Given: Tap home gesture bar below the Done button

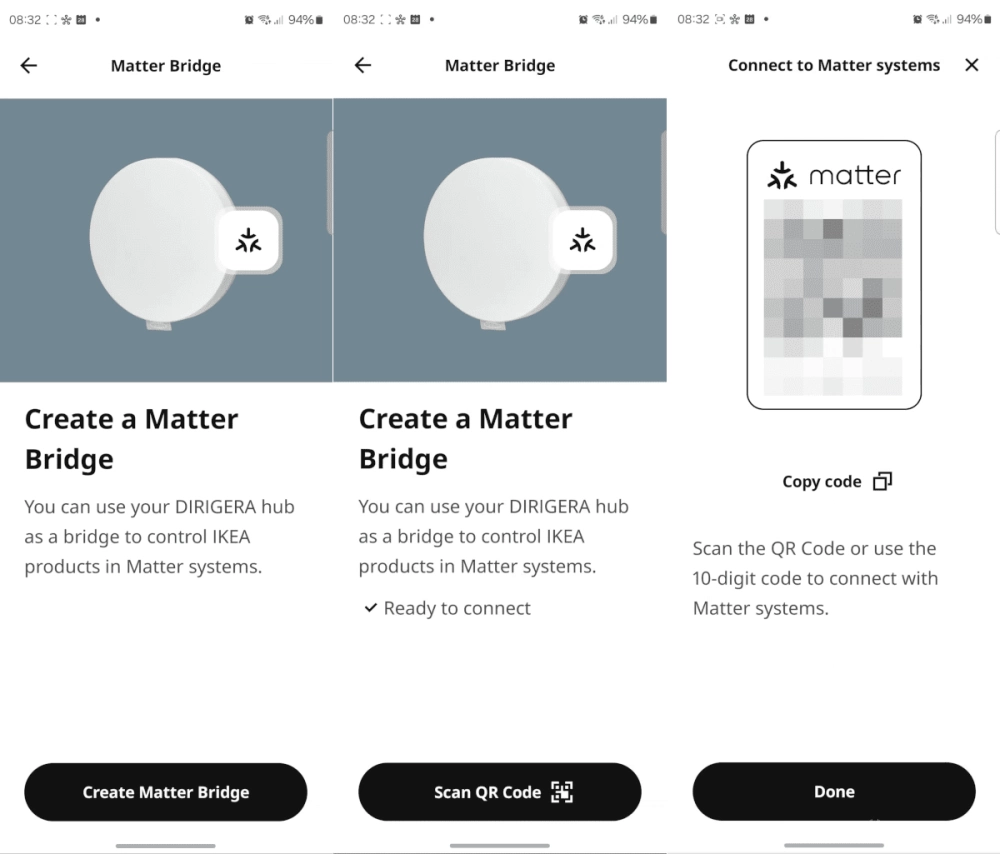Looking at the screenshot, I should 834,846.
